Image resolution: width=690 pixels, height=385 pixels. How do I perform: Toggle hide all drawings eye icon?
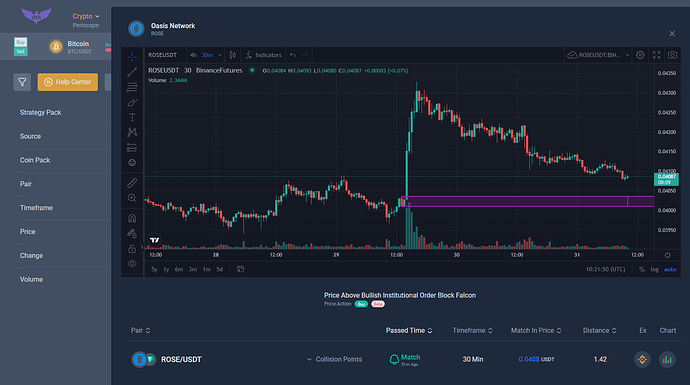click(x=132, y=264)
